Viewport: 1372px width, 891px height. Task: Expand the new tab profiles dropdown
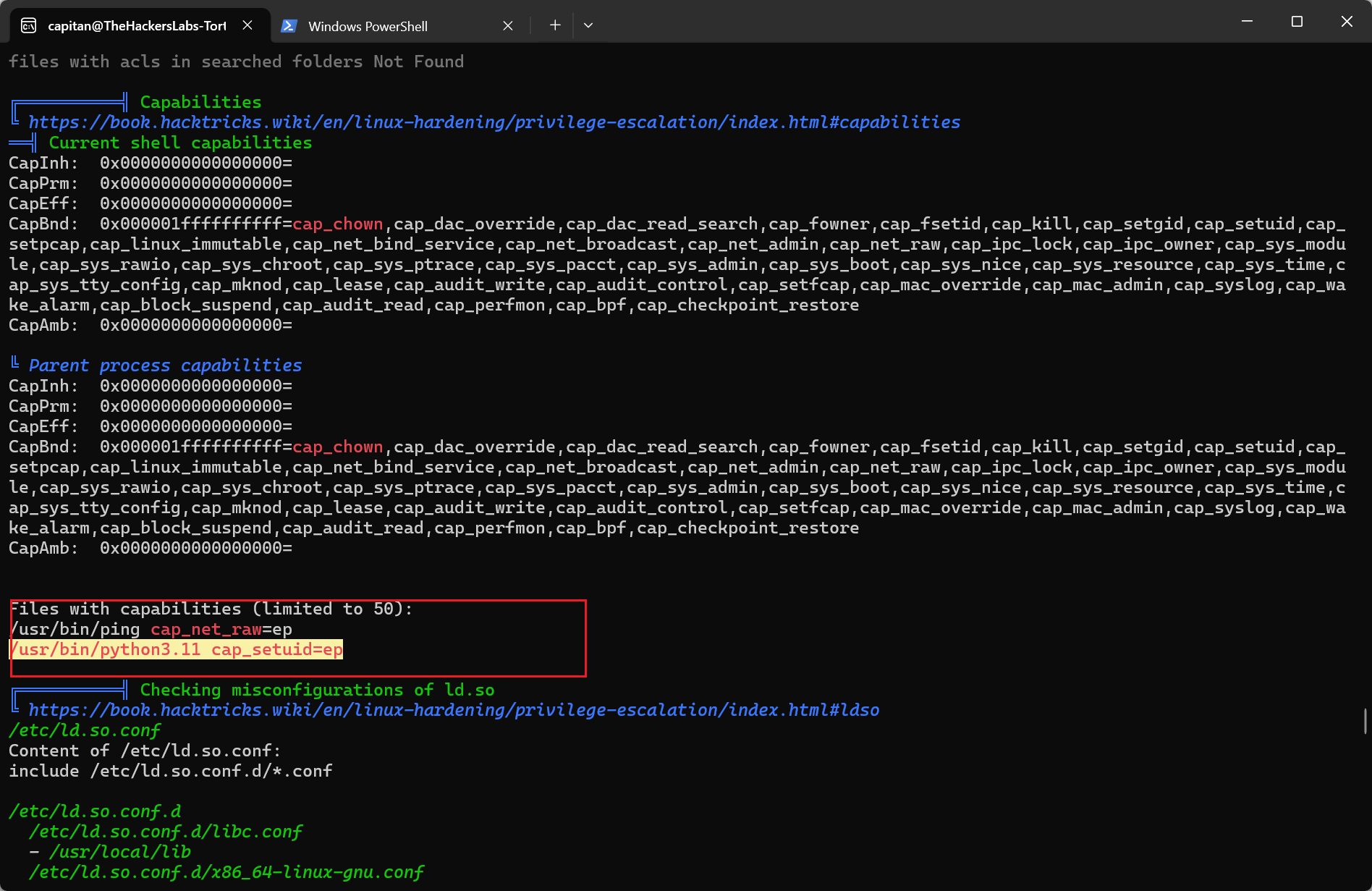point(588,25)
